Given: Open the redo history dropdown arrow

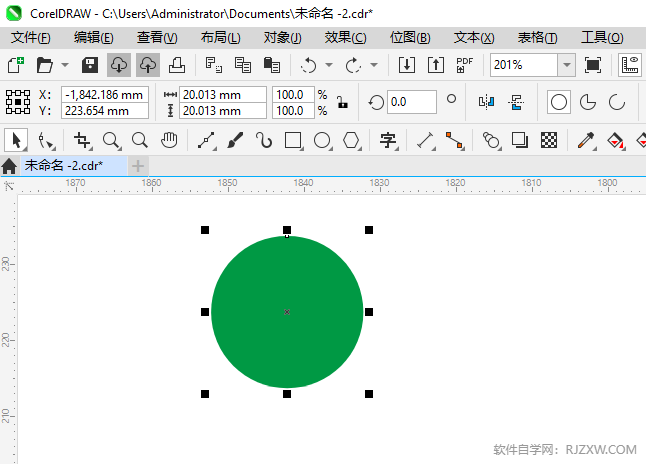Looking at the screenshot, I should [x=374, y=65].
